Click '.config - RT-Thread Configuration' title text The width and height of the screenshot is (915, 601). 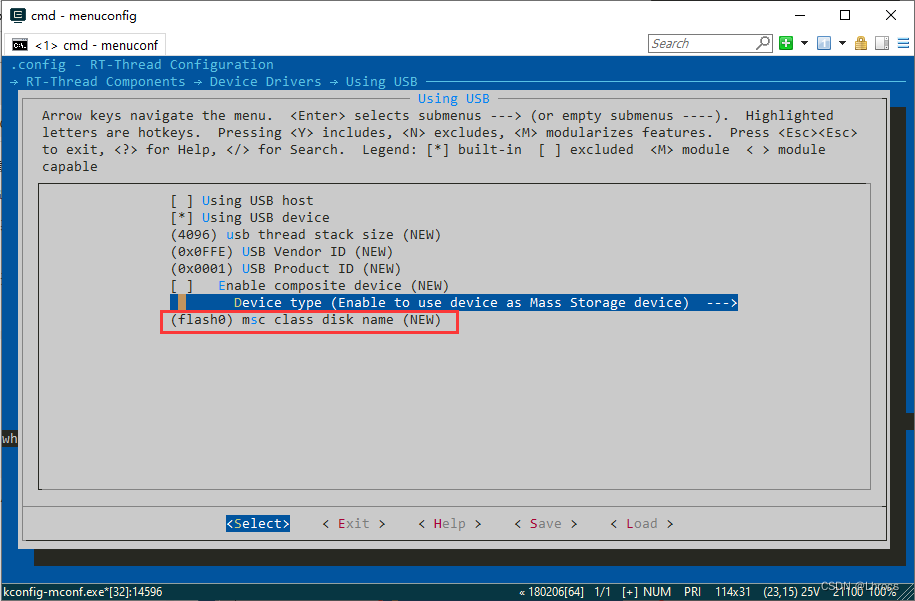click(x=142, y=65)
